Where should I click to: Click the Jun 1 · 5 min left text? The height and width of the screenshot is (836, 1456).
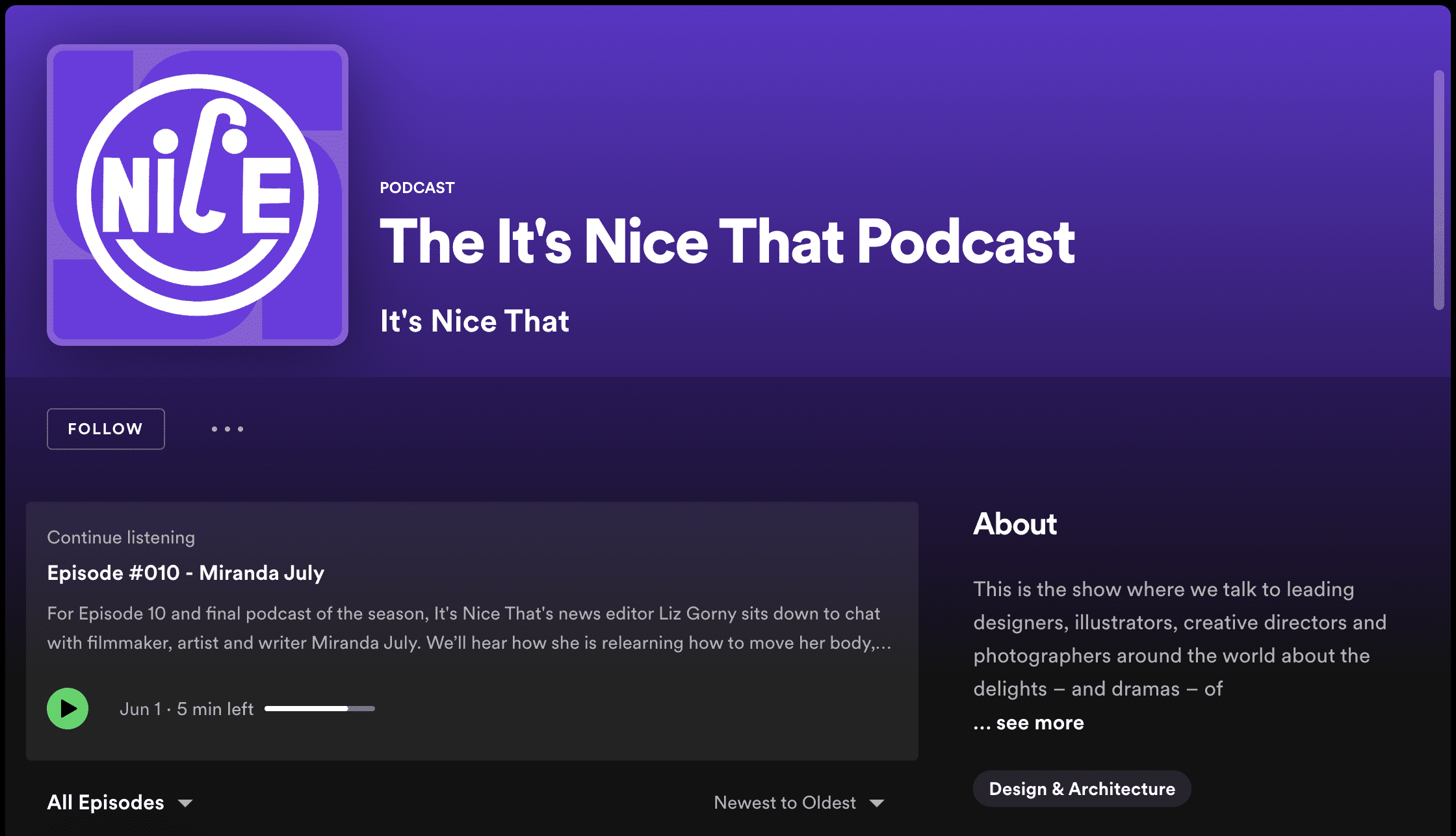click(187, 709)
